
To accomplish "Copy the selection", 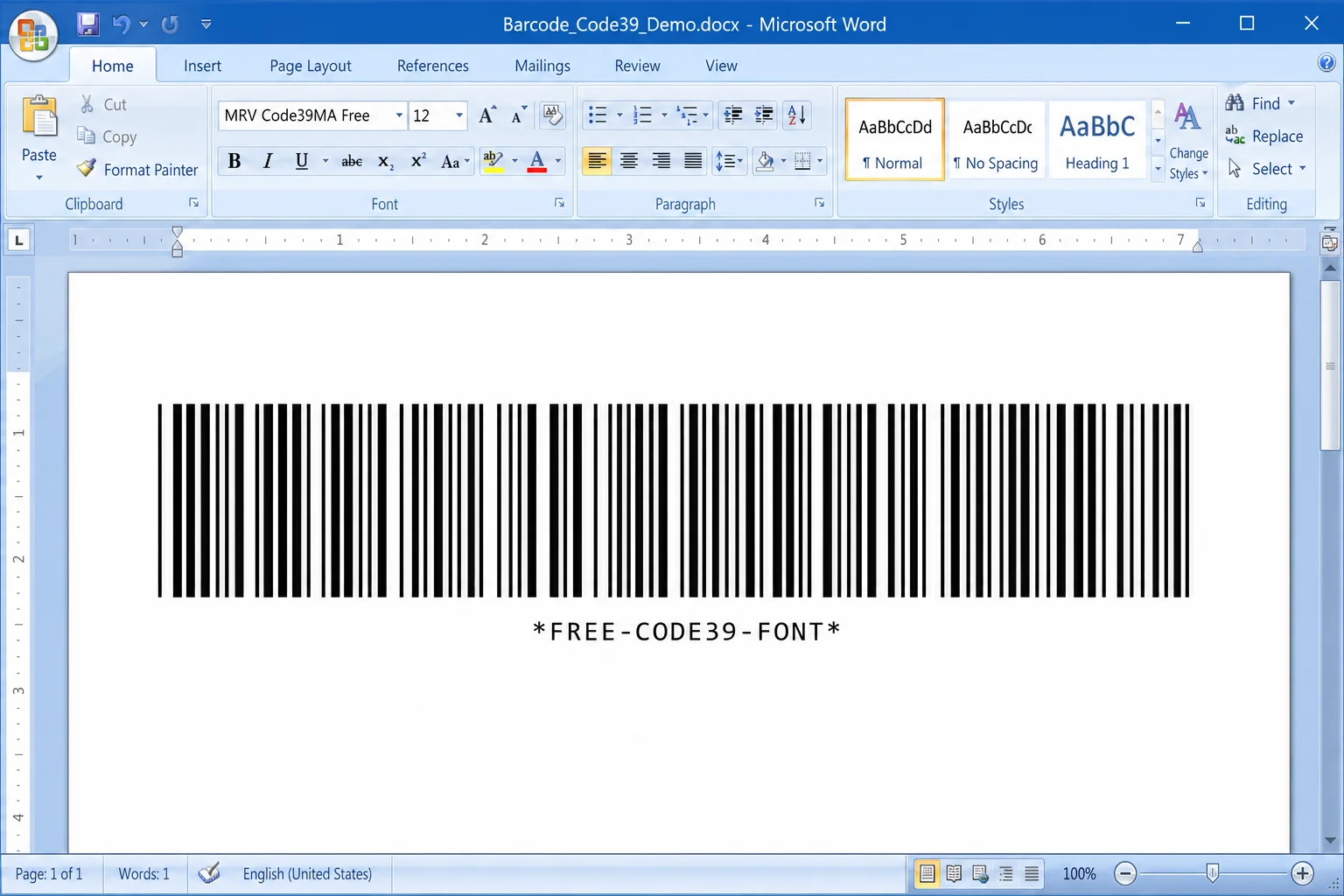I will click(107, 136).
